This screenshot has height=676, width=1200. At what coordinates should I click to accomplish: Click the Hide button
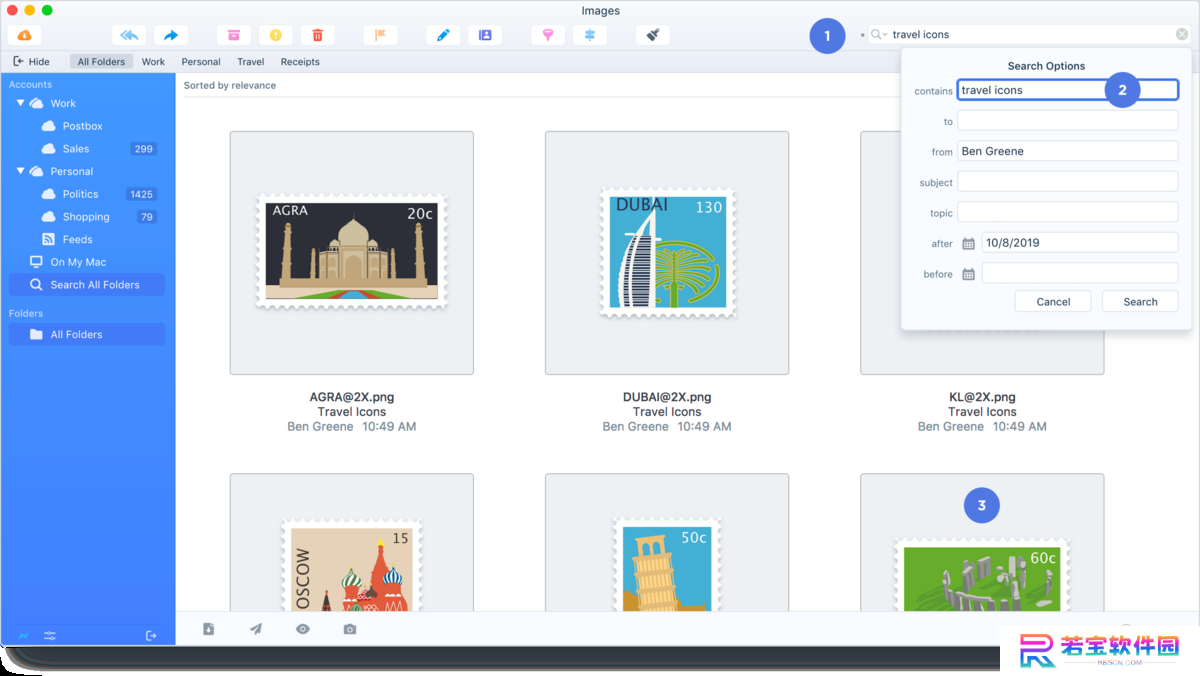31,62
